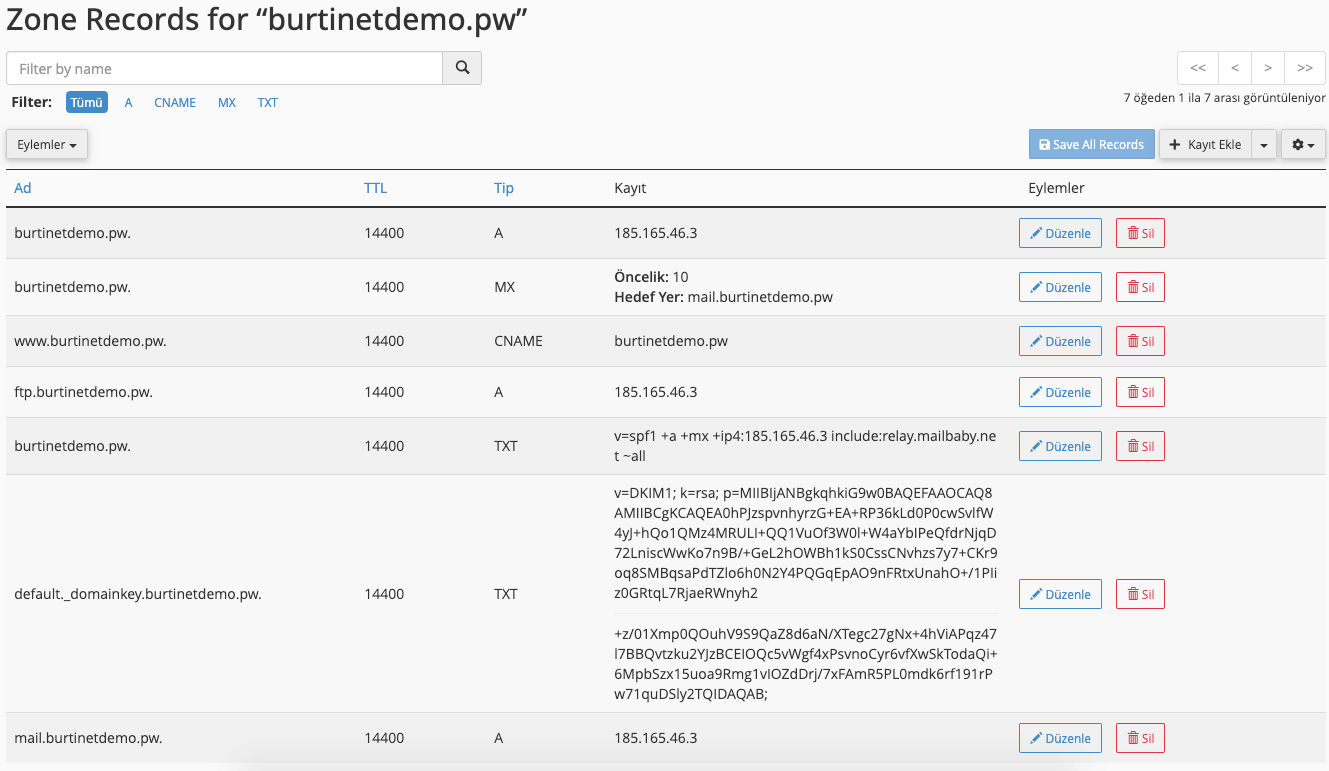1329x771 pixels.
Task: Delete the mail.burtinetdemo.pw A record
Action: coord(1140,738)
